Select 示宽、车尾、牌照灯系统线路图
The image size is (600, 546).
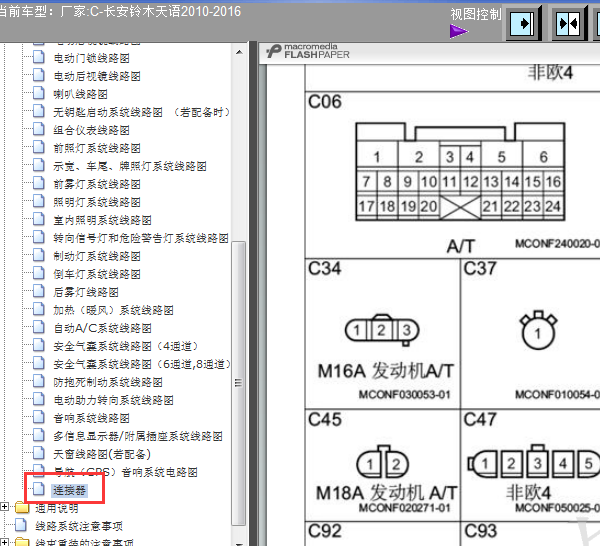[130, 166]
